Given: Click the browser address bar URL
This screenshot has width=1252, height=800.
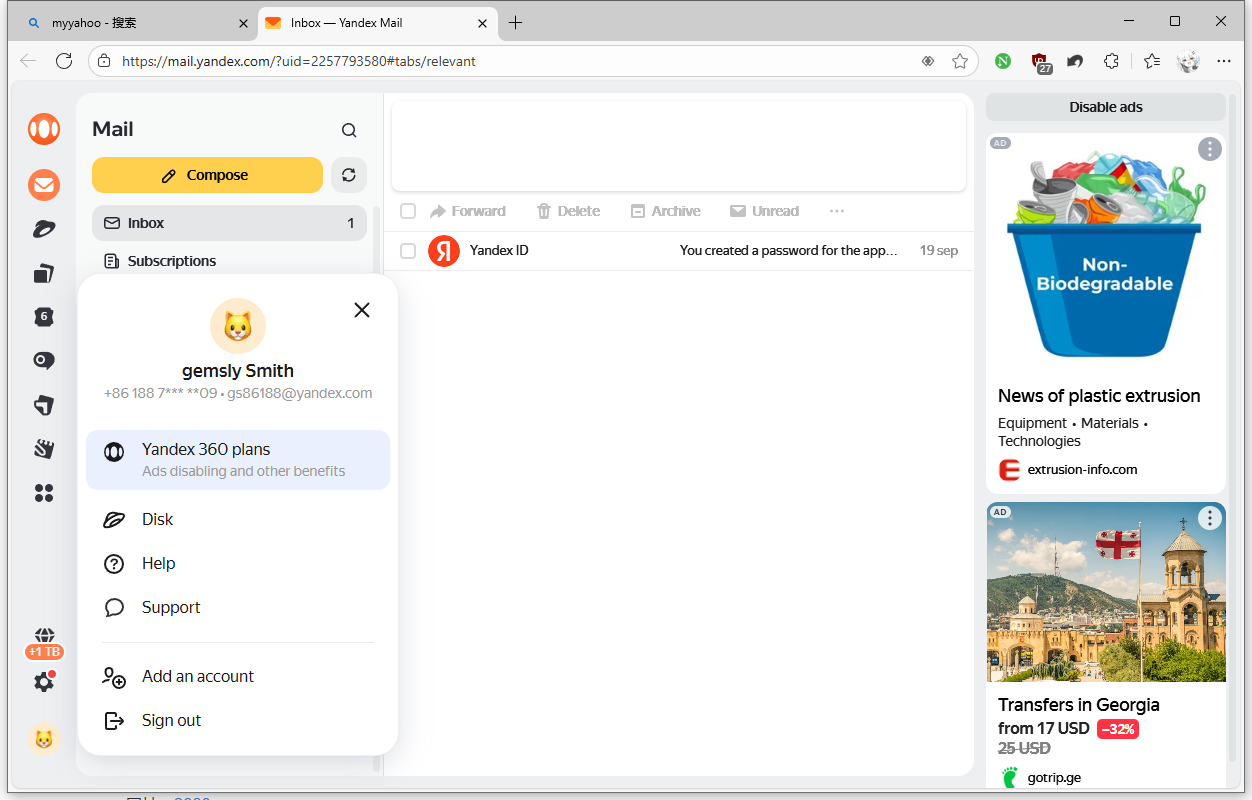Looking at the screenshot, I should 298,61.
